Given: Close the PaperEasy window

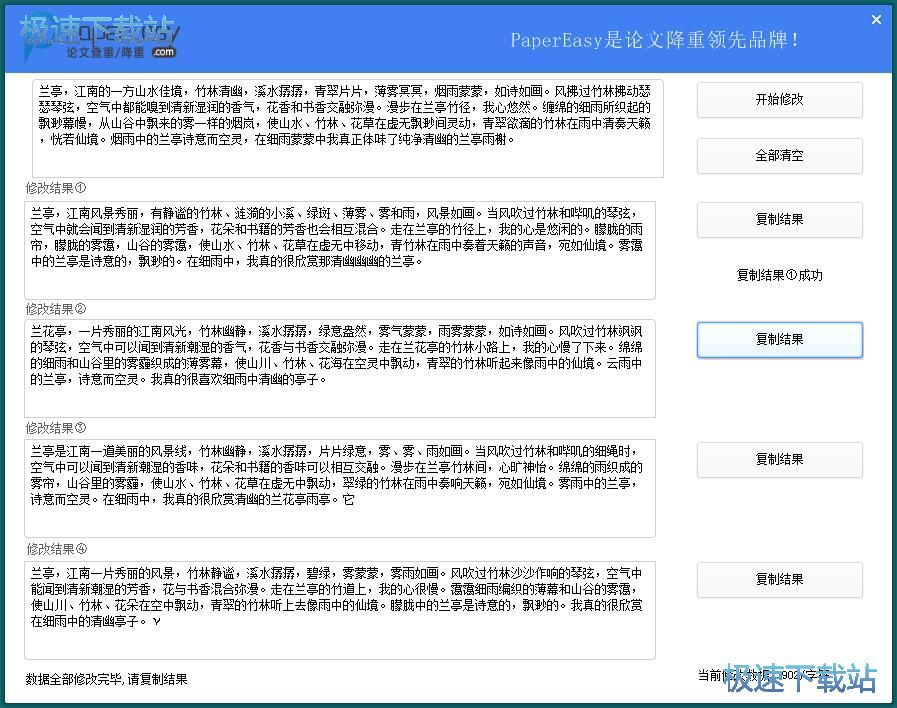Looking at the screenshot, I should [876, 19].
